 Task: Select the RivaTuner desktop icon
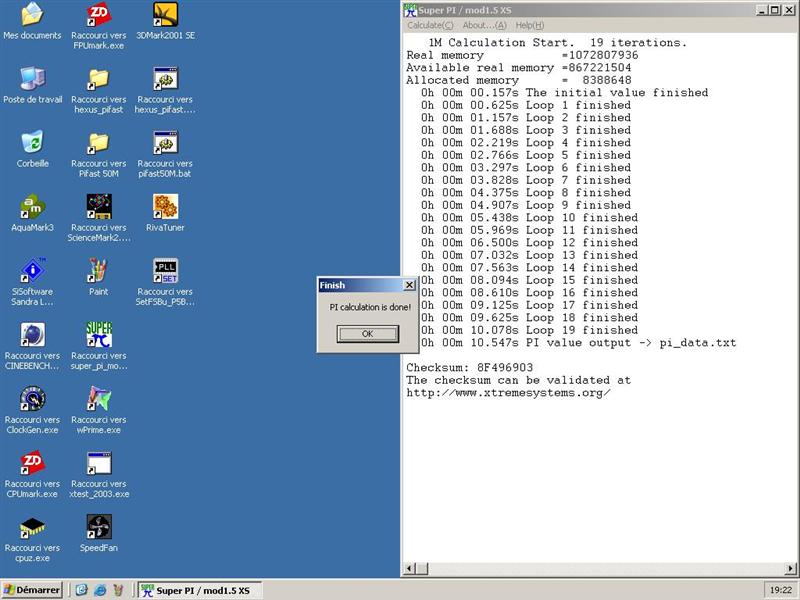pyautogui.click(x=165, y=207)
